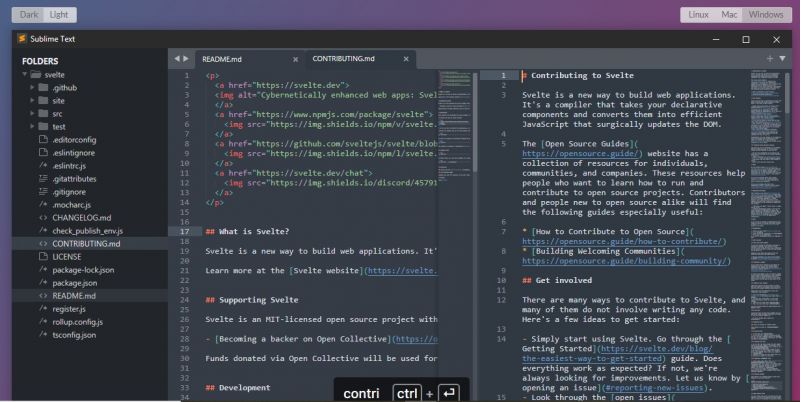The image size is (800, 402).
Task: Click the right pane vertical scrollbar
Action: click(788, 92)
